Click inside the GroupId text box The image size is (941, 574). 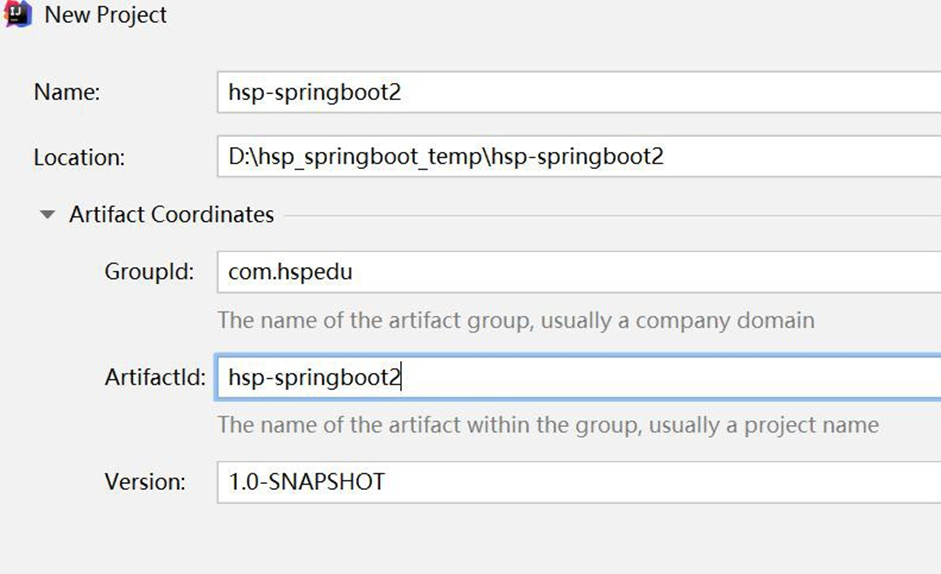(x=578, y=272)
